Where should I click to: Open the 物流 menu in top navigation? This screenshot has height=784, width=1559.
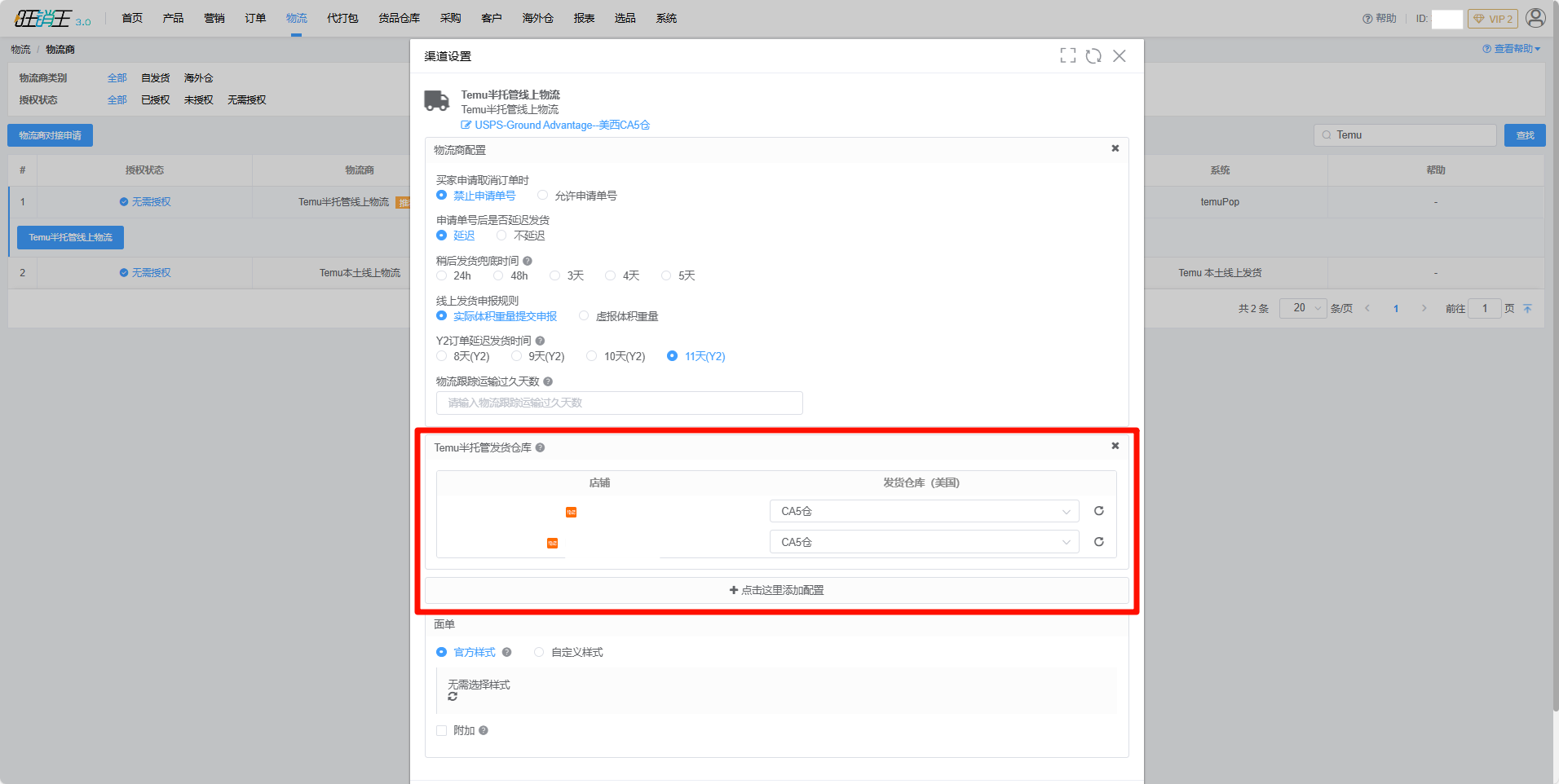[x=297, y=18]
